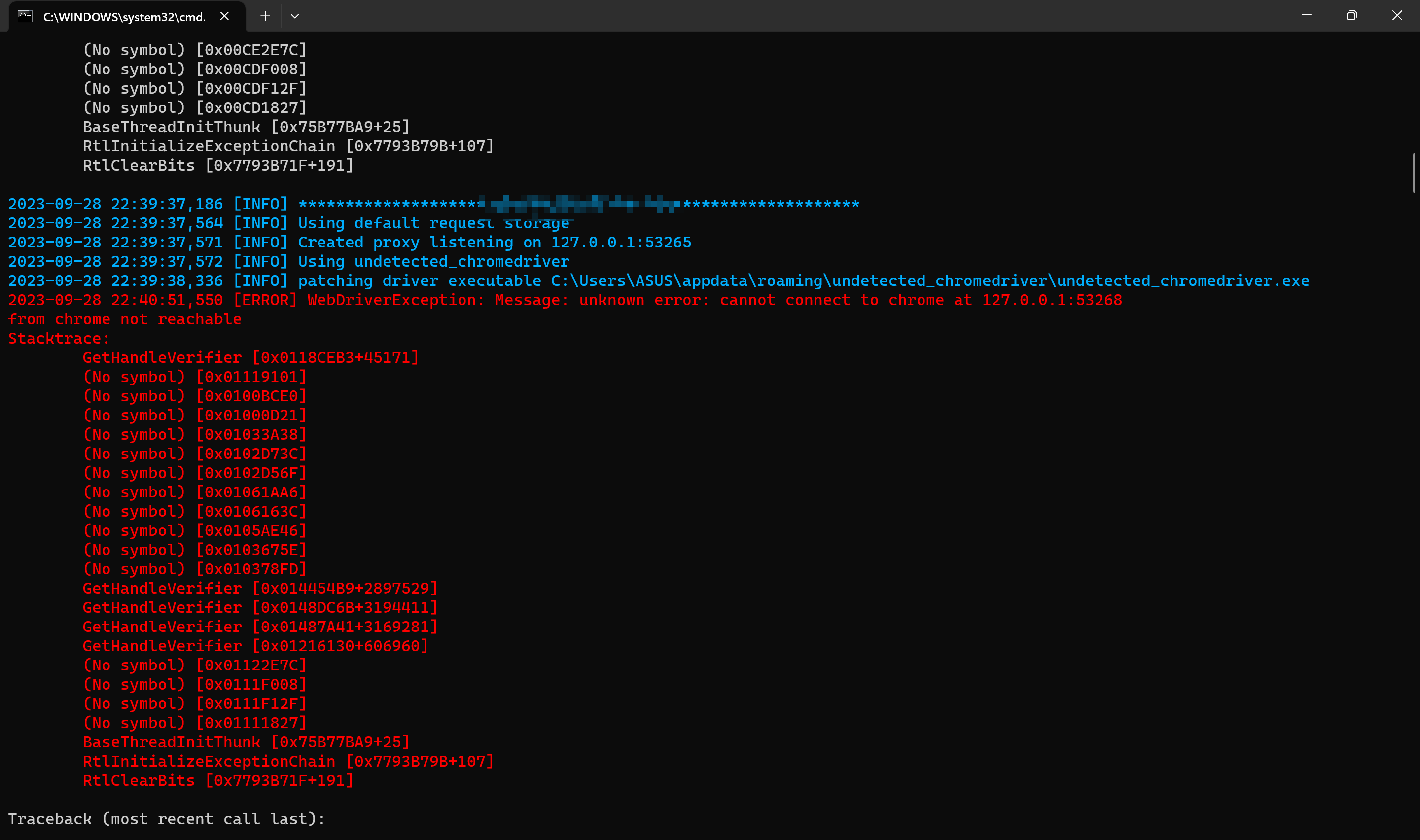
Task: Minimize the terminal window
Action: pos(1307,15)
